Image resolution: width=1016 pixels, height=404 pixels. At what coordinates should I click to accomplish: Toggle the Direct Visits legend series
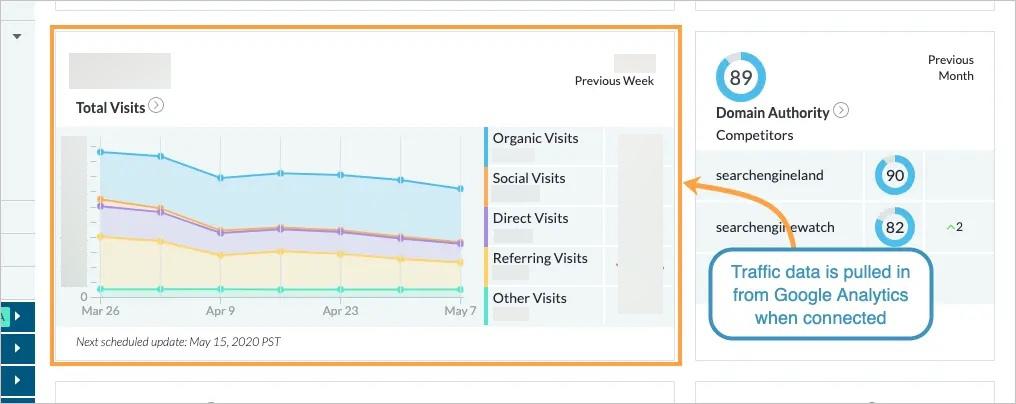530,219
